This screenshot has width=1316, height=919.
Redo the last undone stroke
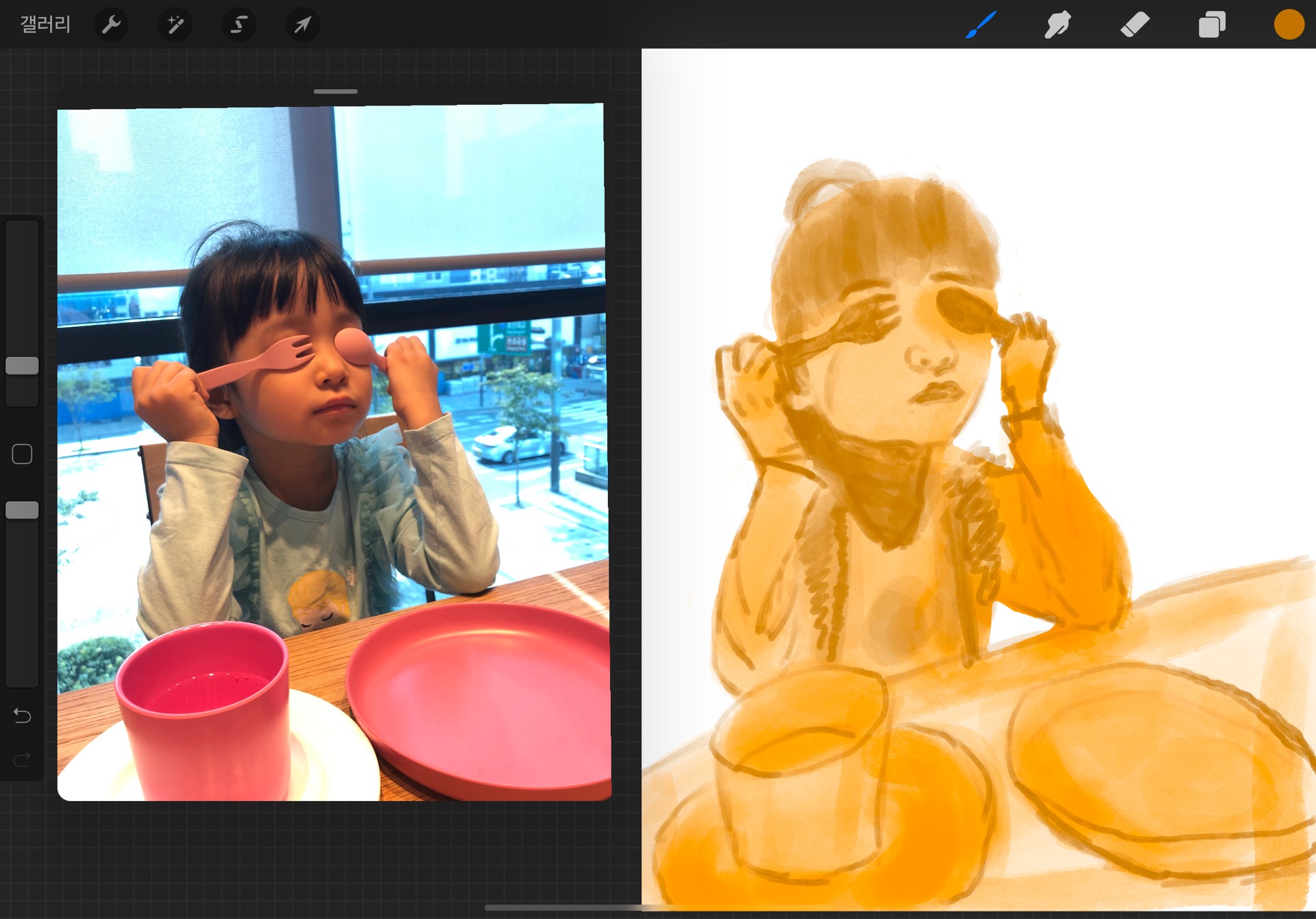tap(22, 759)
